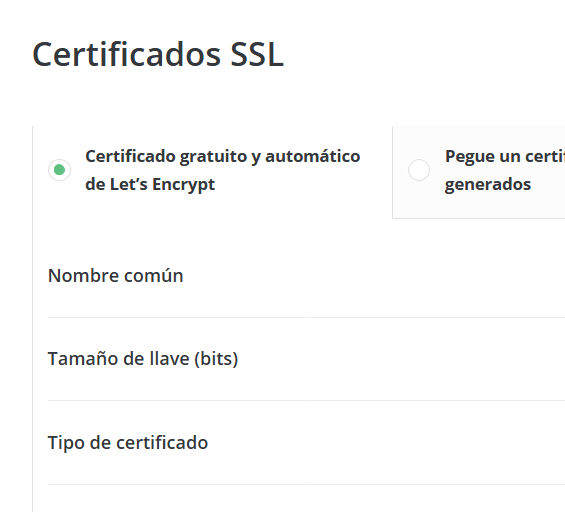565x512 pixels.
Task: Click the green dot in the selected radio
Action: pos(59,170)
